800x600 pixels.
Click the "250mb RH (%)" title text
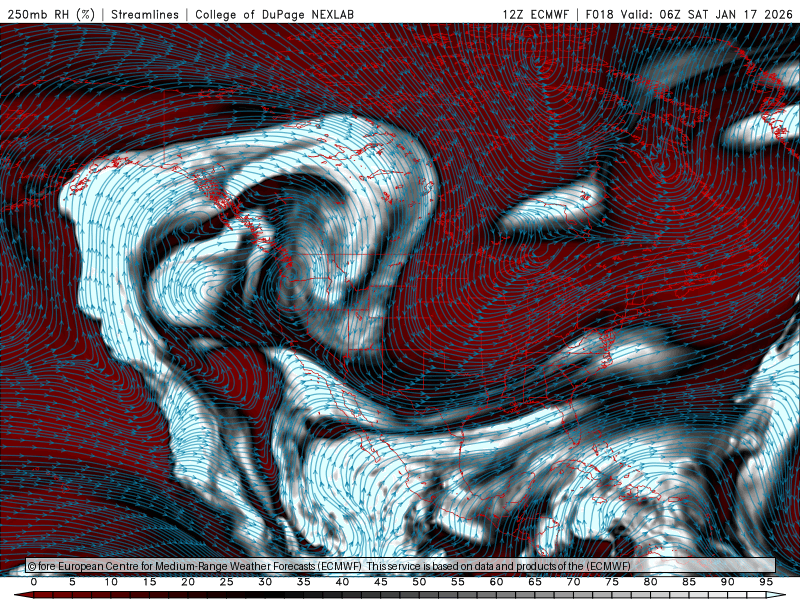(x=52, y=14)
